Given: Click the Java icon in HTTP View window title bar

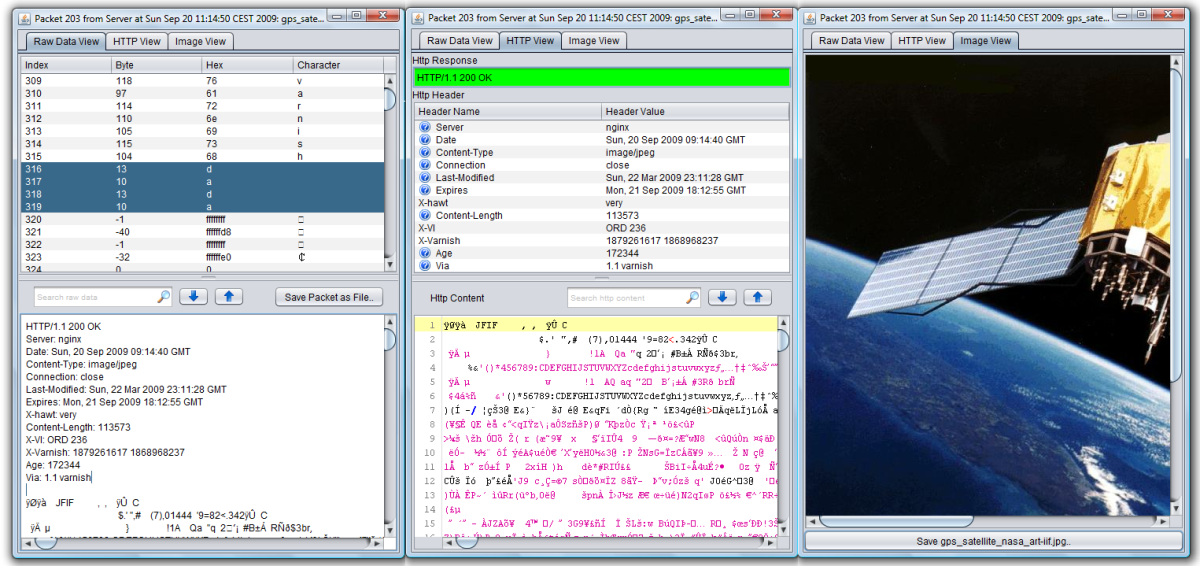Looking at the screenshot, I should pos(418,18).
